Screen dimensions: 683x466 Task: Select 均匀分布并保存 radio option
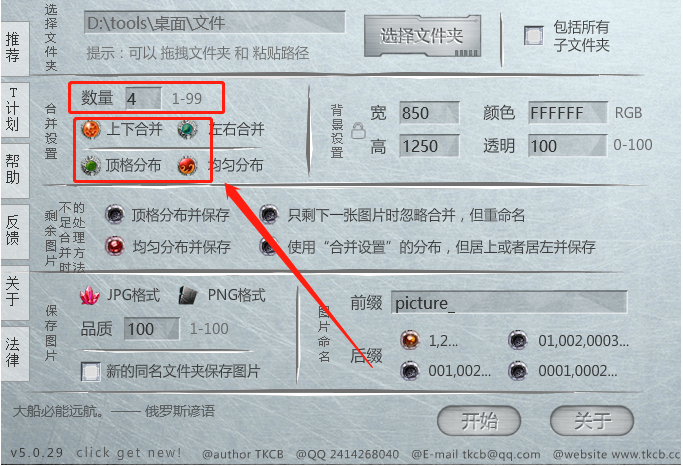pyautogui.click(x=115, y=247)
